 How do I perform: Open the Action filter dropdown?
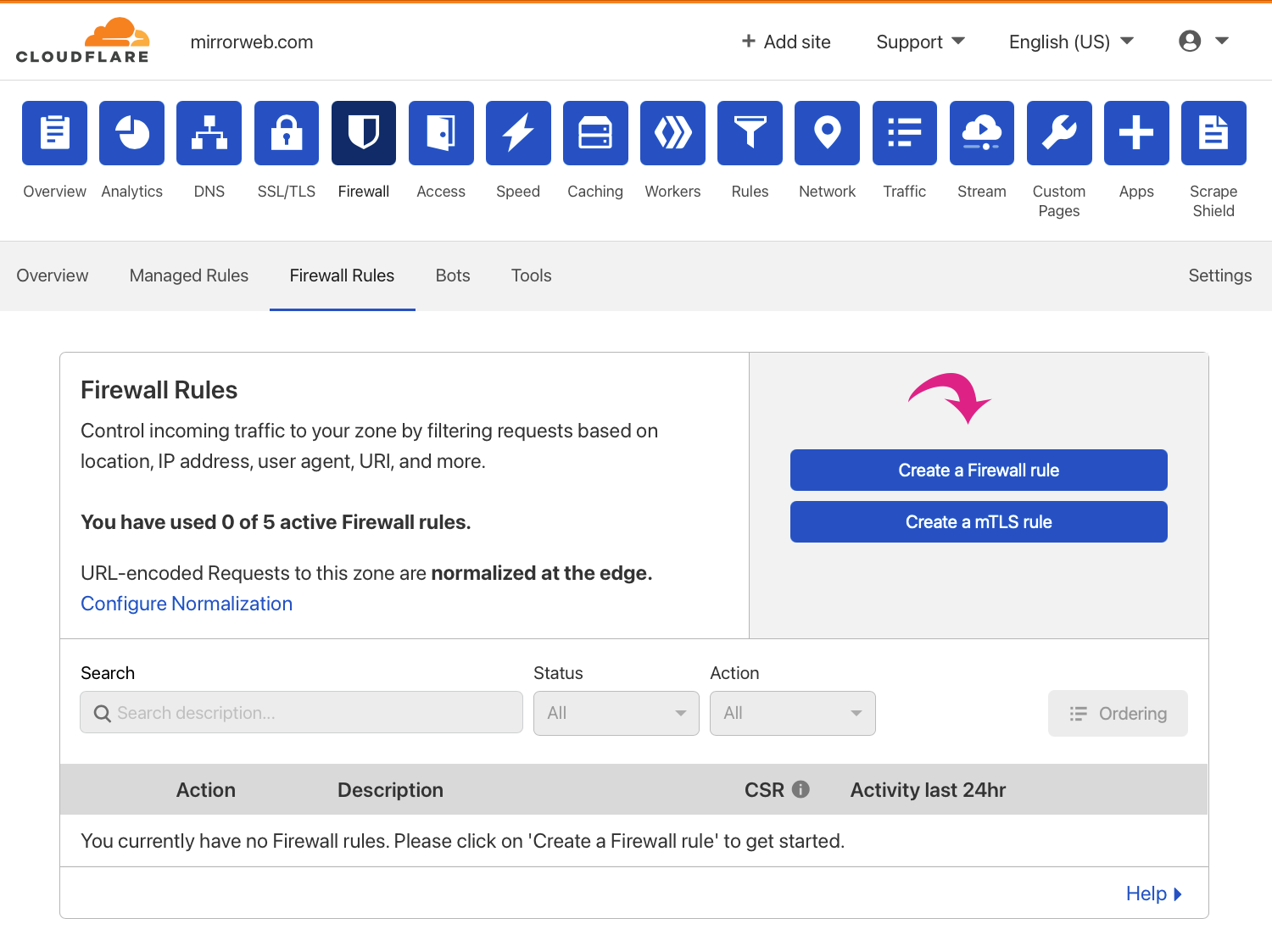tap(792, 713)
